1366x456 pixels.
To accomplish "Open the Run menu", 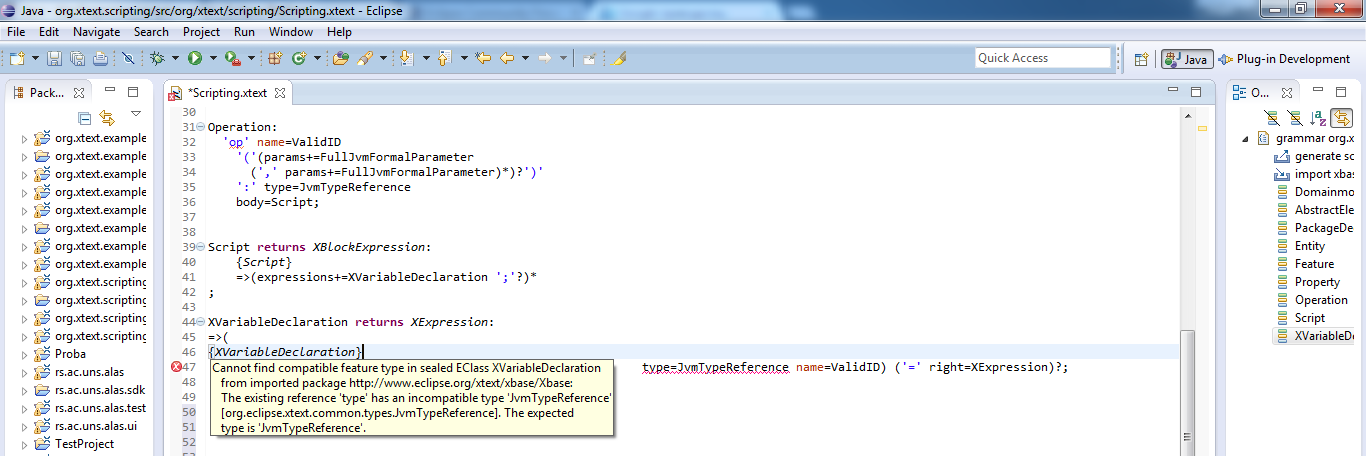I will 244,32.
